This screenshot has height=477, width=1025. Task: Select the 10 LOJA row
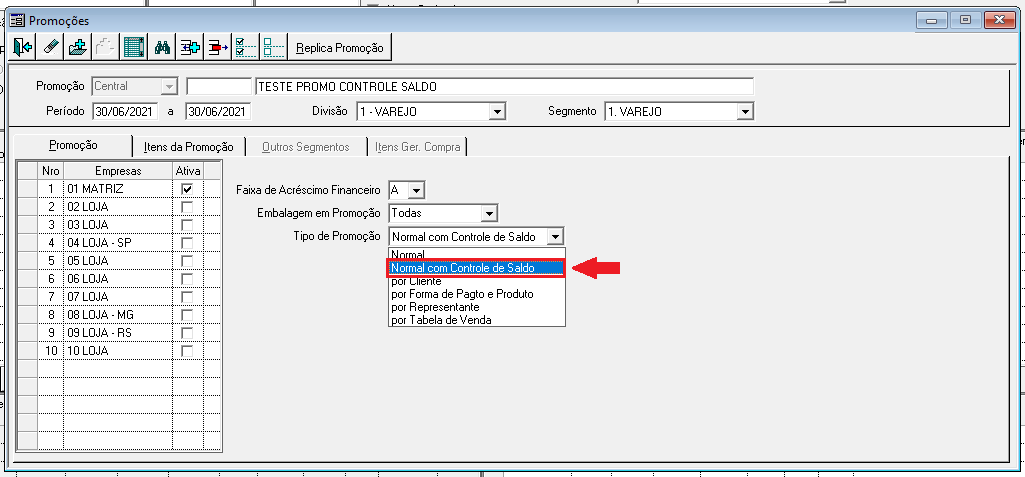pos(118,351)
